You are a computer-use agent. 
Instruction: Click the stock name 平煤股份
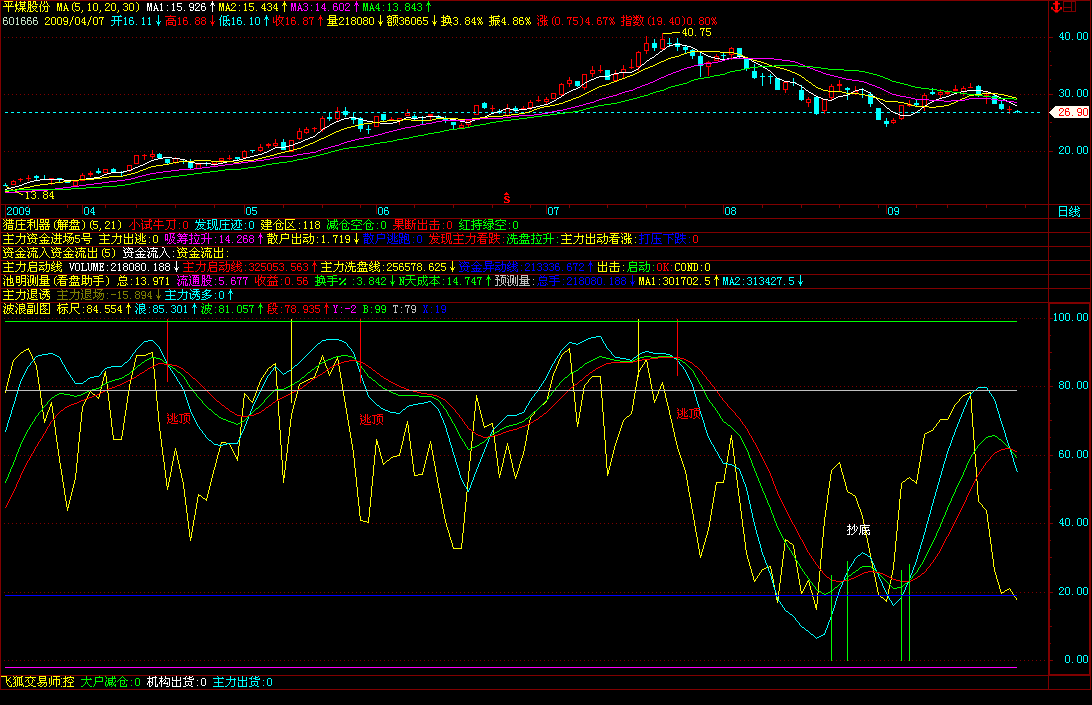click(26, 7)
